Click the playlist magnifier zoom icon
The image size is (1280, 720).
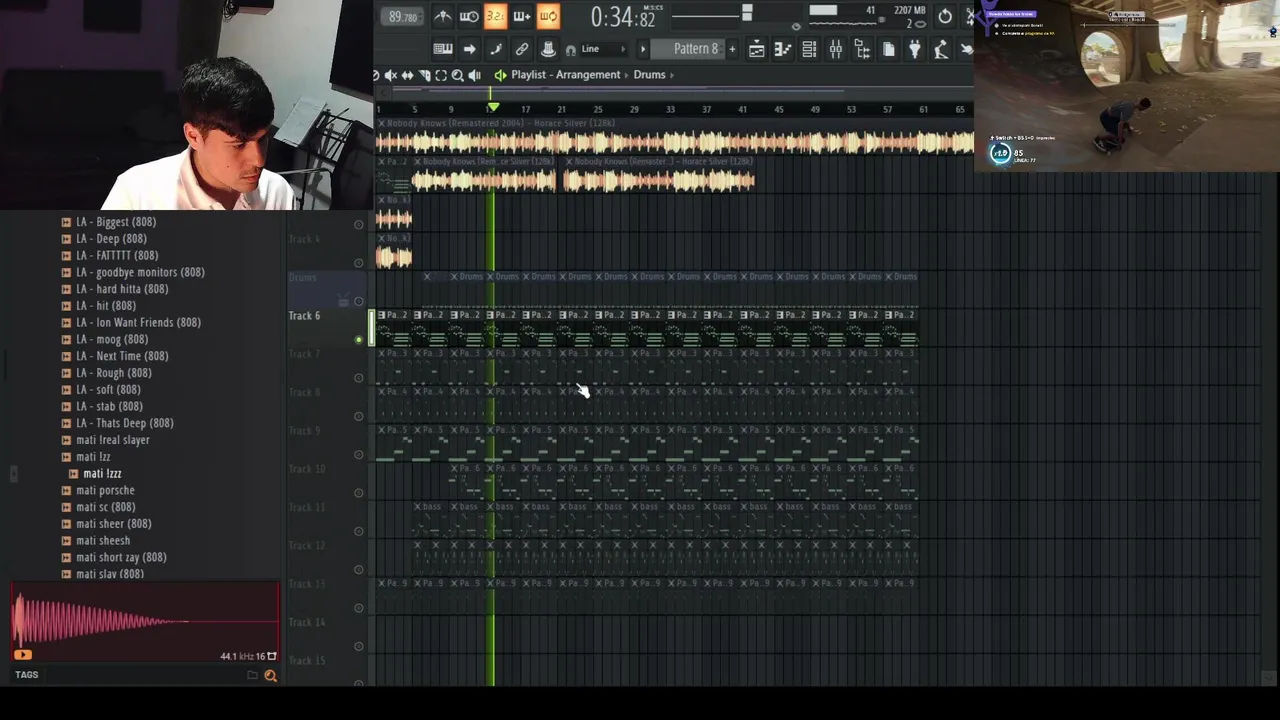pos(458,75)
